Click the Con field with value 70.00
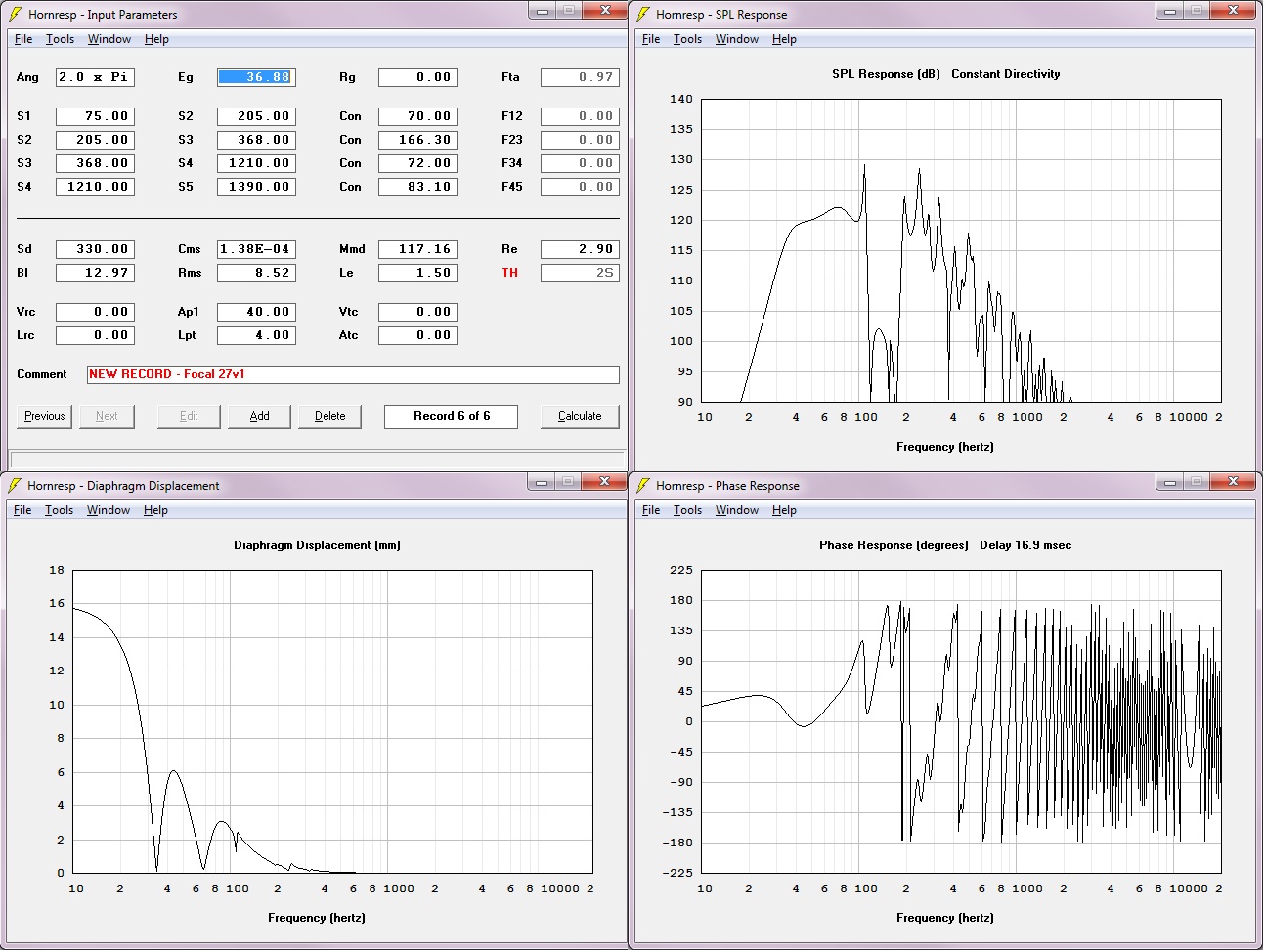 click(417, 116)
